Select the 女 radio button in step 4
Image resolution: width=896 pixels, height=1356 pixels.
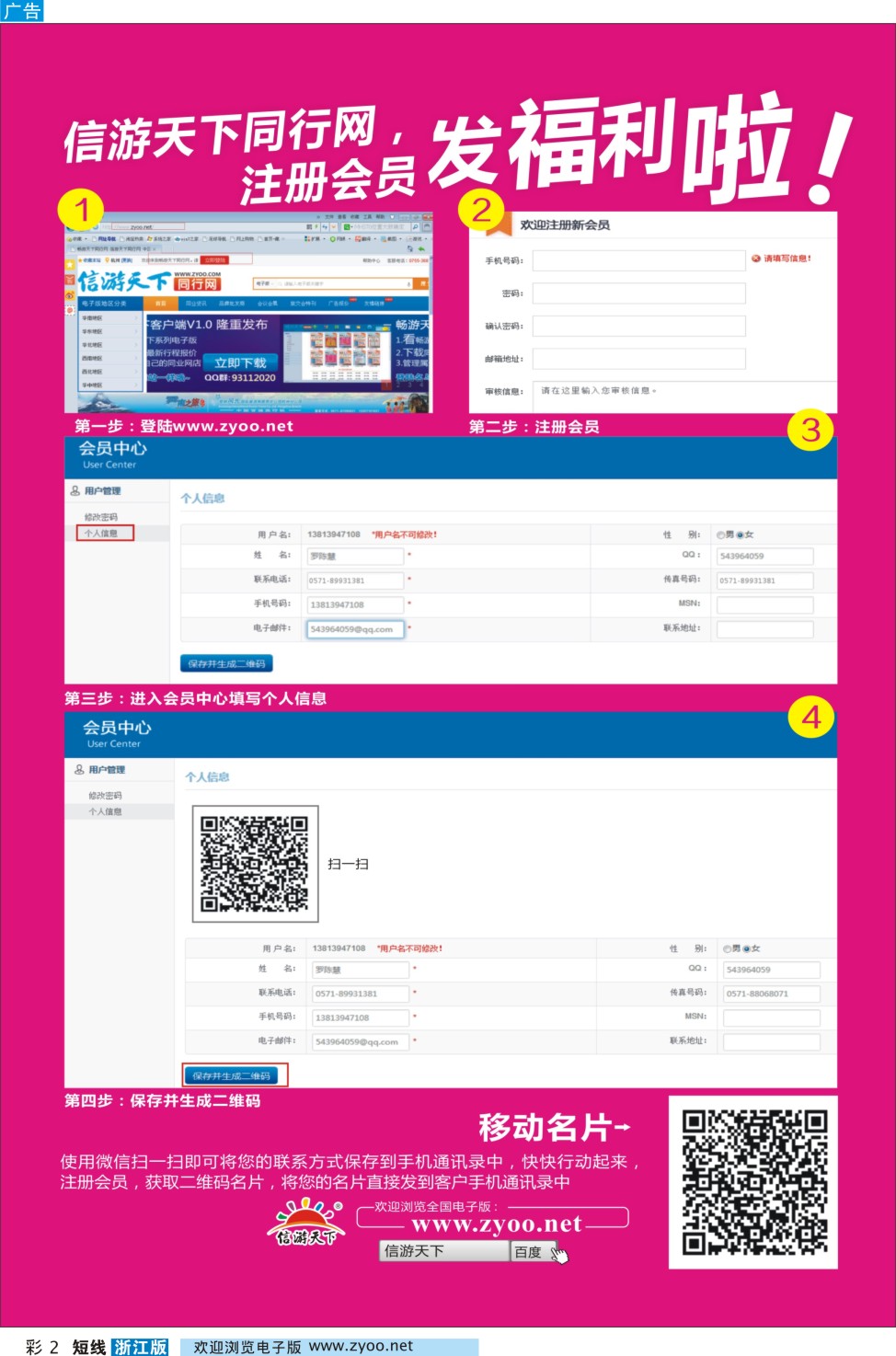746,948
